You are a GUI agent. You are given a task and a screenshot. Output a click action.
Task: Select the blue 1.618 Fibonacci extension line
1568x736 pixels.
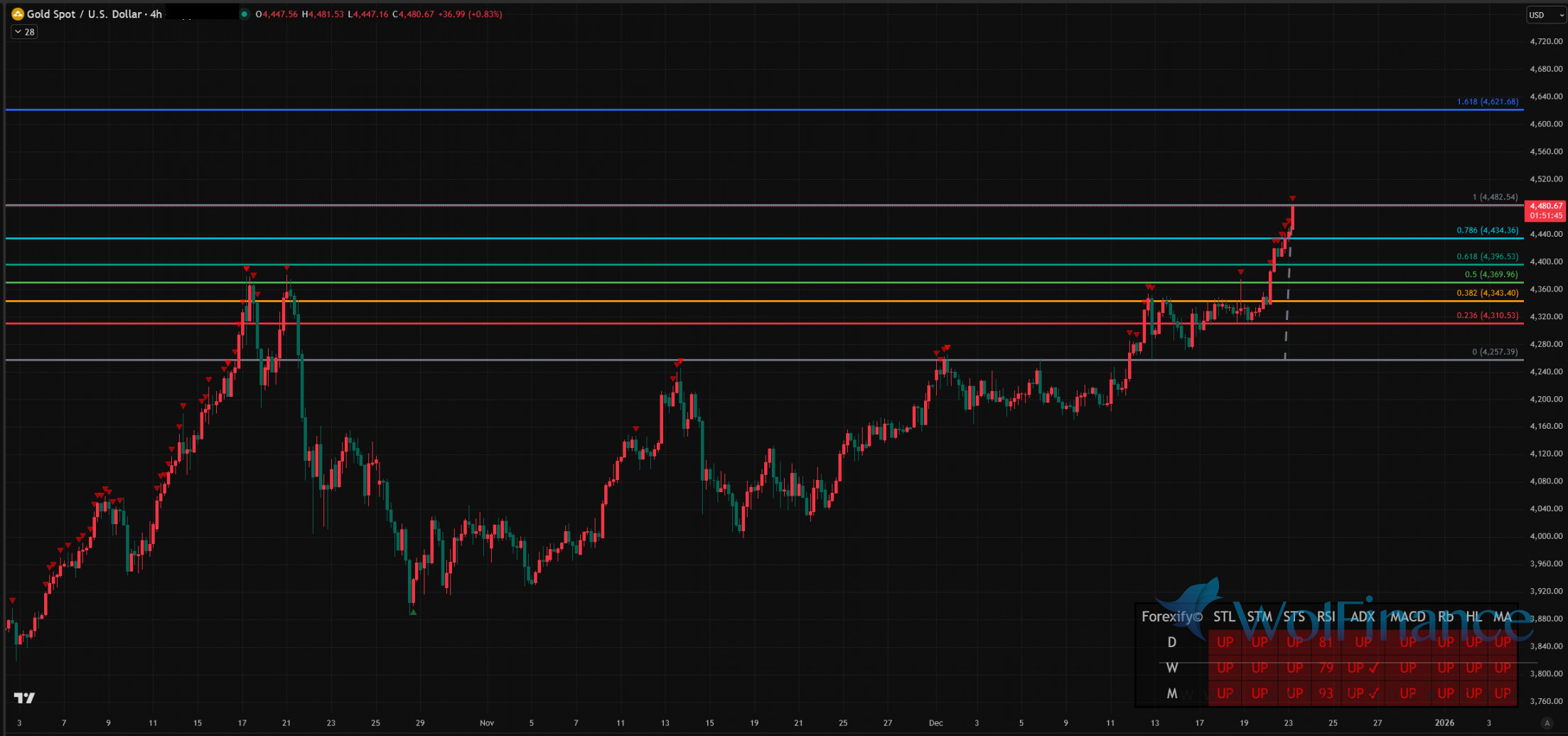coord(711,110)
